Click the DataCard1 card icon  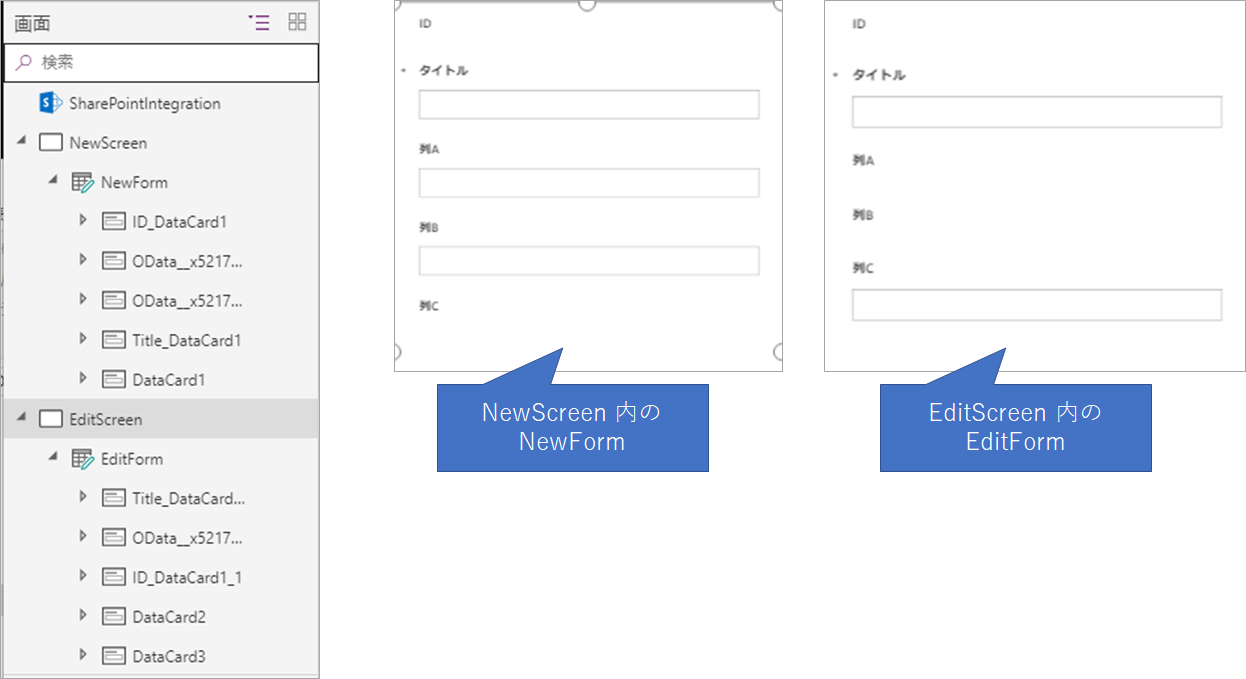[114, 380]
